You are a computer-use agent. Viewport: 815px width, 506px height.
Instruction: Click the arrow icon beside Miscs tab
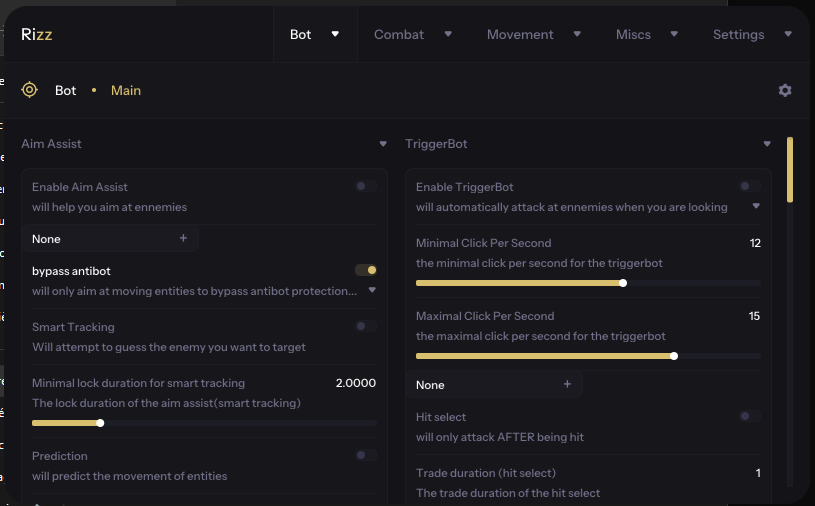tap(674, 34)
